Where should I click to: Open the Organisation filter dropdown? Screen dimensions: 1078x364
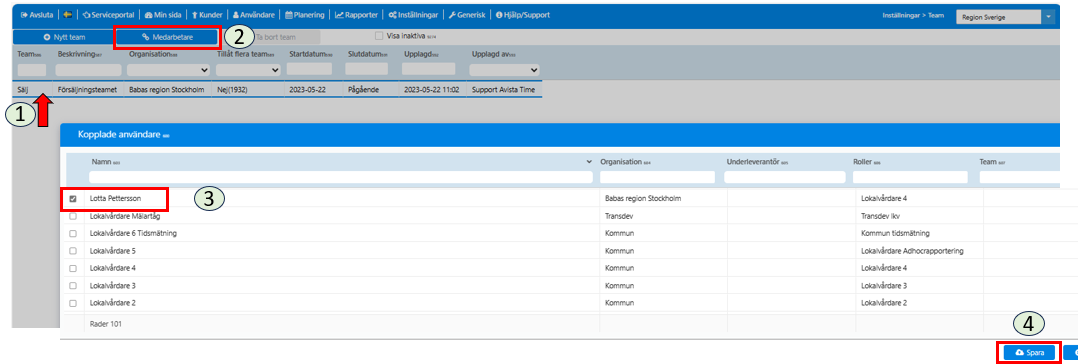click(x=168, y=69)
